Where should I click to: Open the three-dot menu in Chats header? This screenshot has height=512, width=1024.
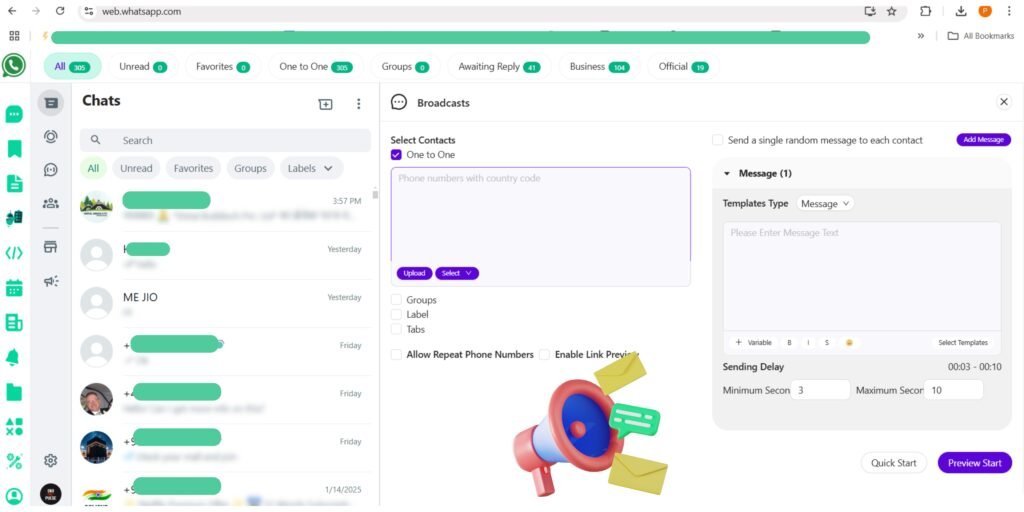tap(359, 104)
